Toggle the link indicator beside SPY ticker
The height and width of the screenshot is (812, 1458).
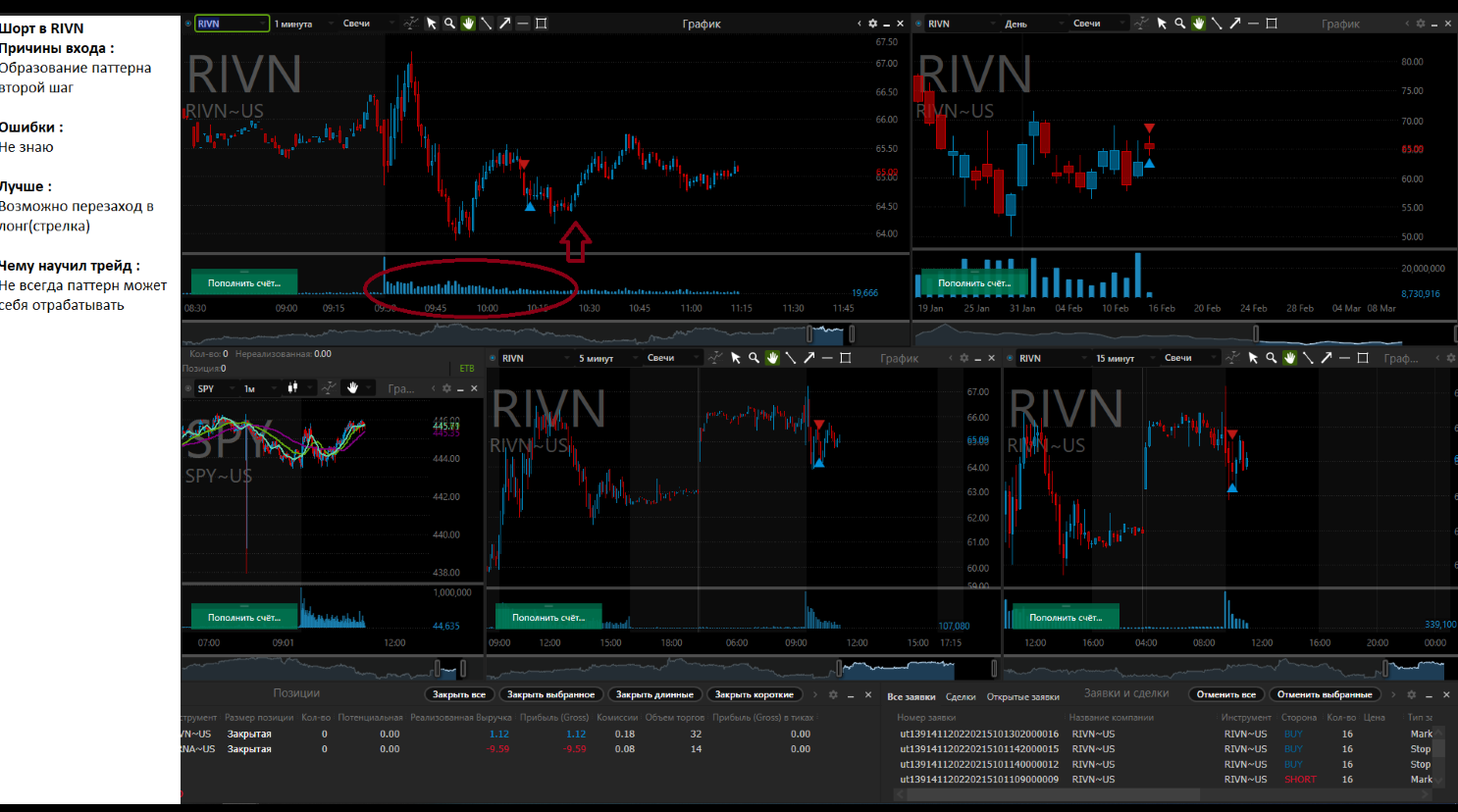188,388
